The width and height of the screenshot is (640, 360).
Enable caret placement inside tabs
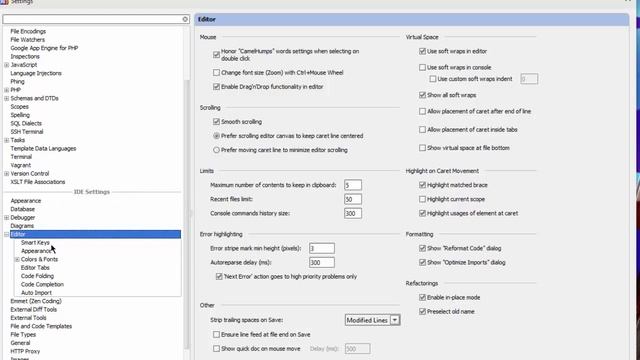point(422,130)
